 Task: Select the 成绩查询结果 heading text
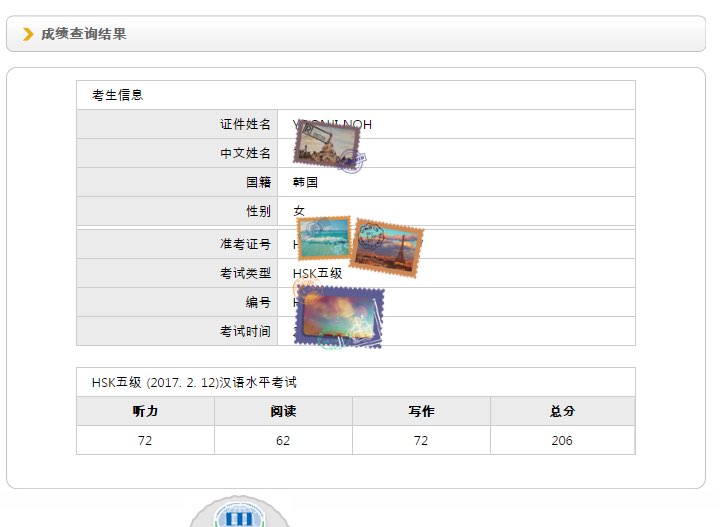point(84,34)
